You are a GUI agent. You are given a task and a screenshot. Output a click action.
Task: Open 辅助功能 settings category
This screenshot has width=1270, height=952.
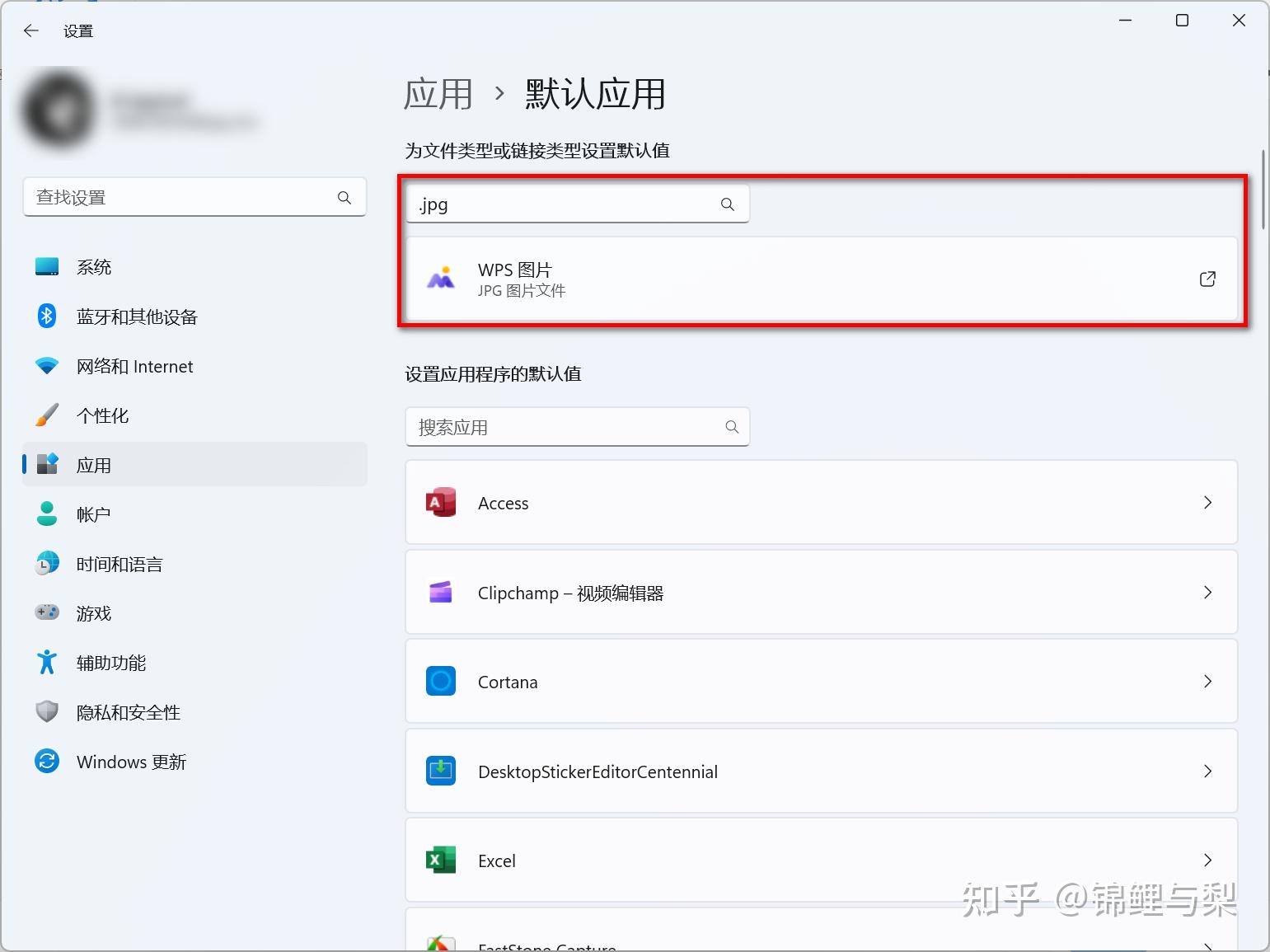(x=194, y=663)
